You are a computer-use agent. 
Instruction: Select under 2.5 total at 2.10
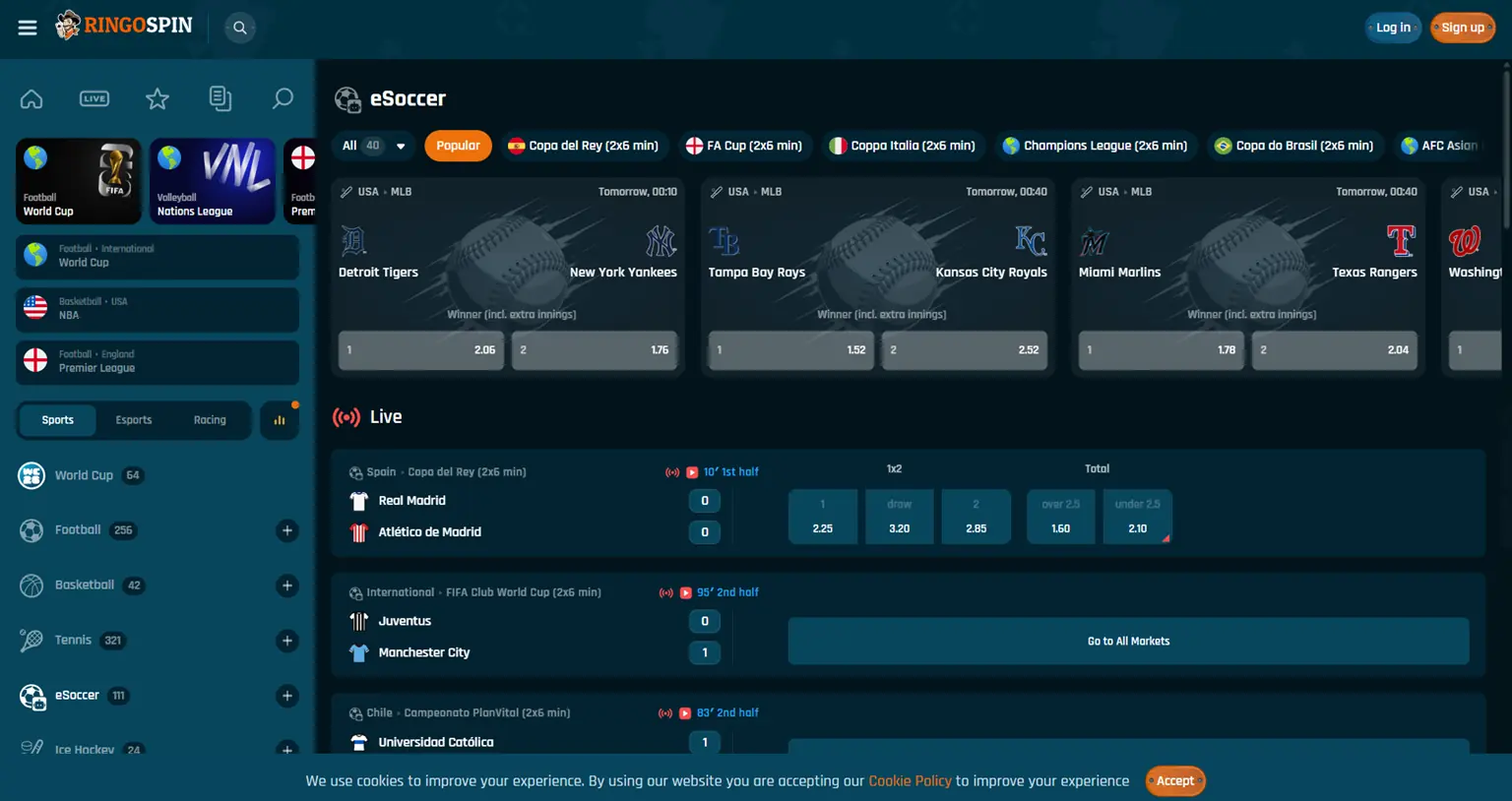1138,517
